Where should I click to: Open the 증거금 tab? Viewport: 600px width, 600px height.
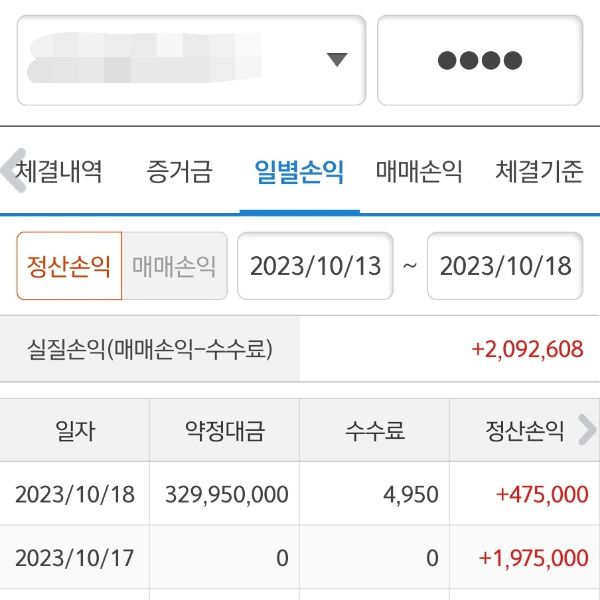(x=179, y=172)
